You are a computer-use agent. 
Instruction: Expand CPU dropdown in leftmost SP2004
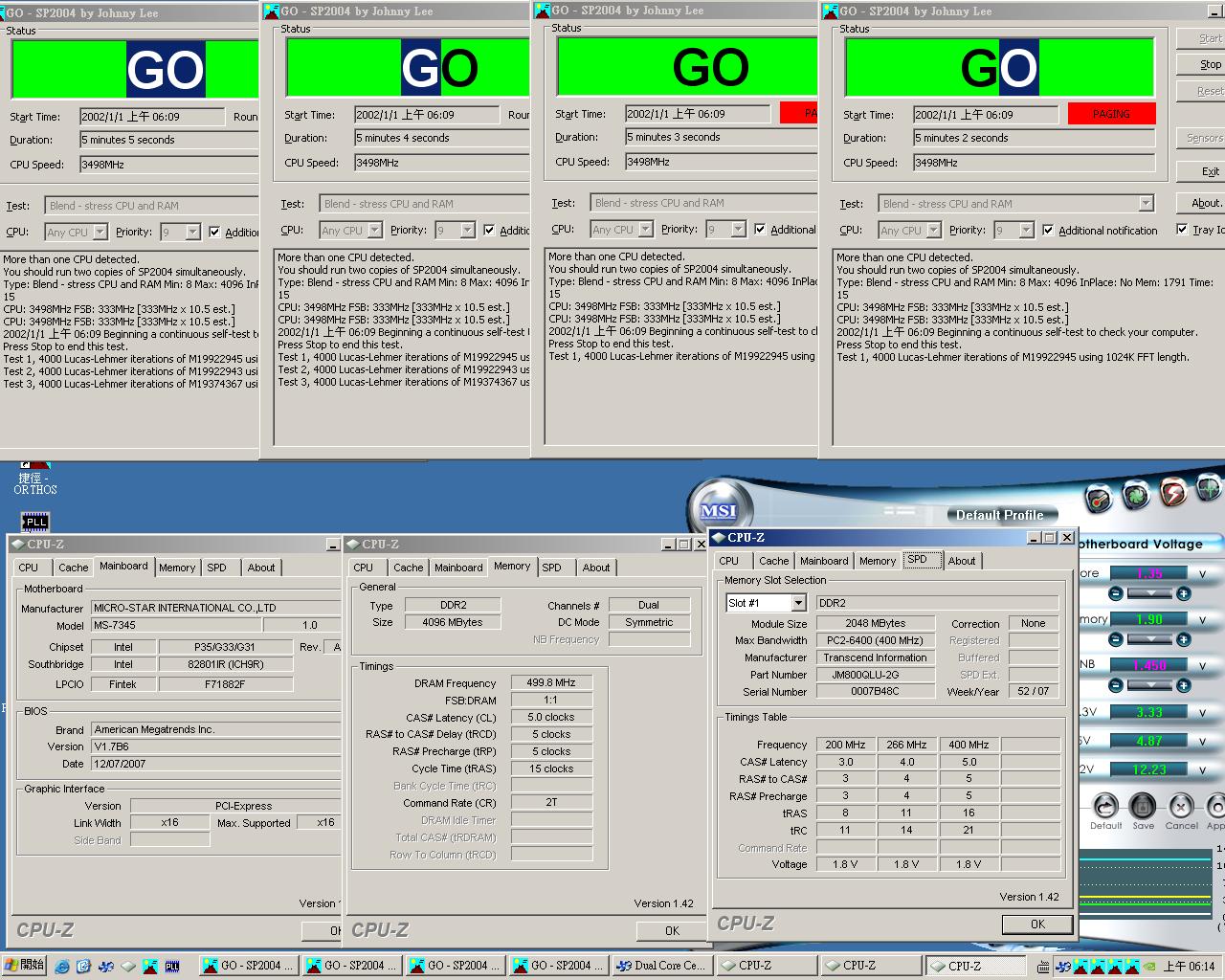point(100,232)
